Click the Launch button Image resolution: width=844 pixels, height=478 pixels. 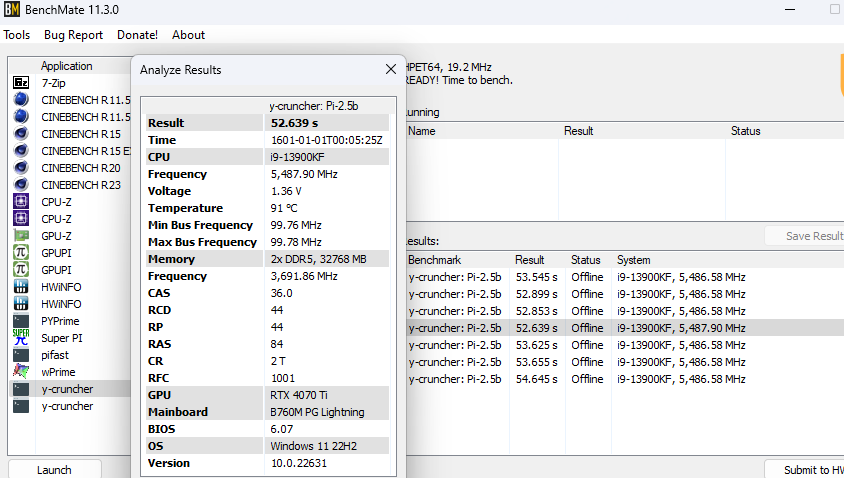[54, 469]
